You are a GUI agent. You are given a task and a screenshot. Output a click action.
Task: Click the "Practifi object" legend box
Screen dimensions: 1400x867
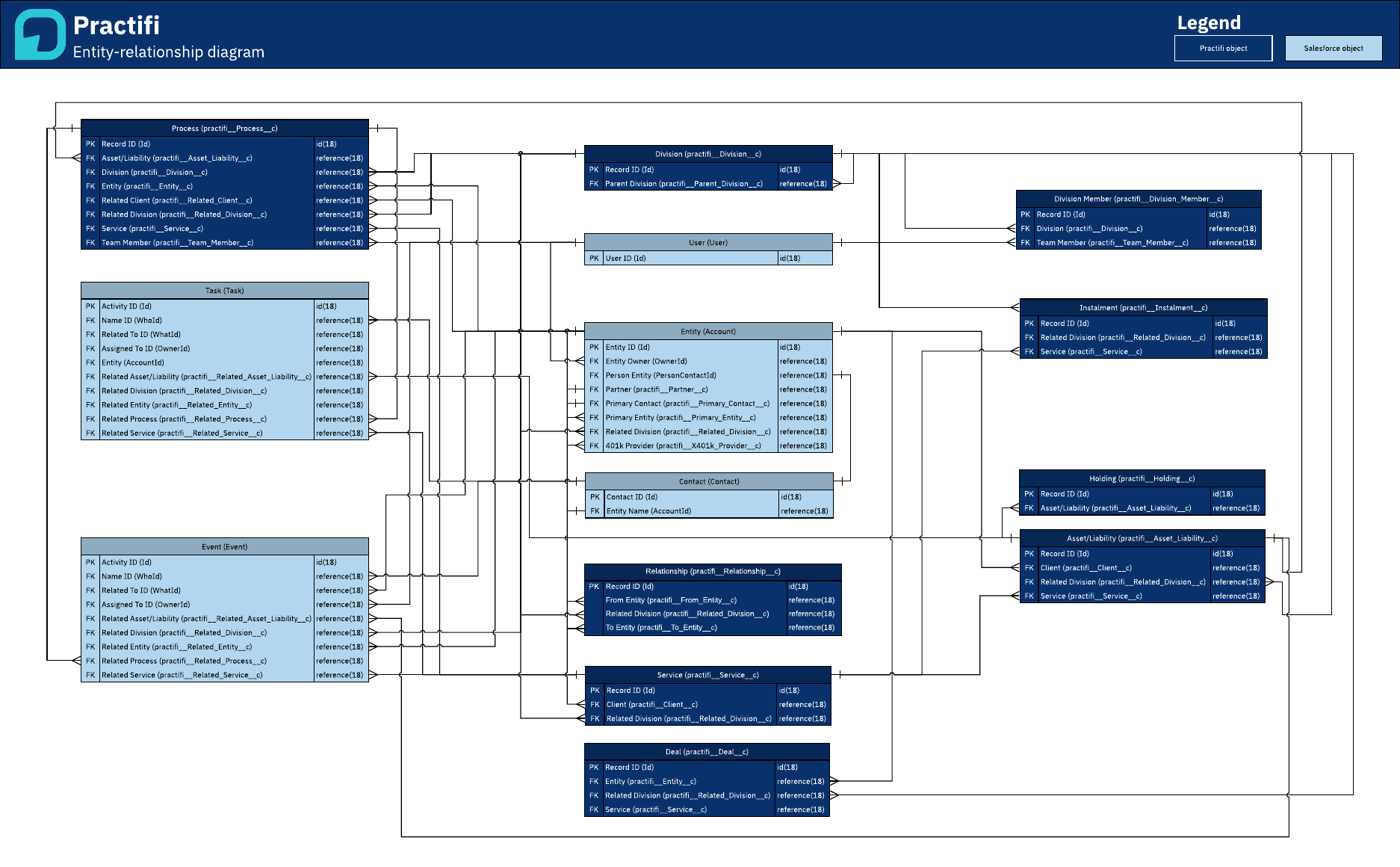pos(1223,49)
